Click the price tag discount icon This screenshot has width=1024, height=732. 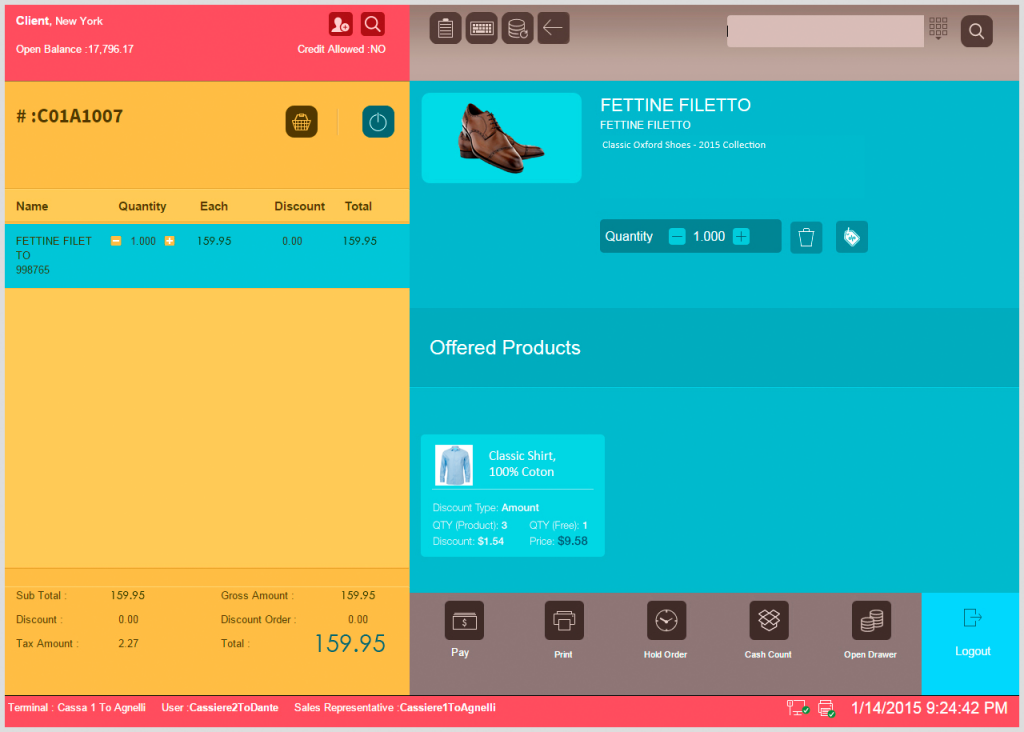click(x=852, y=237)
